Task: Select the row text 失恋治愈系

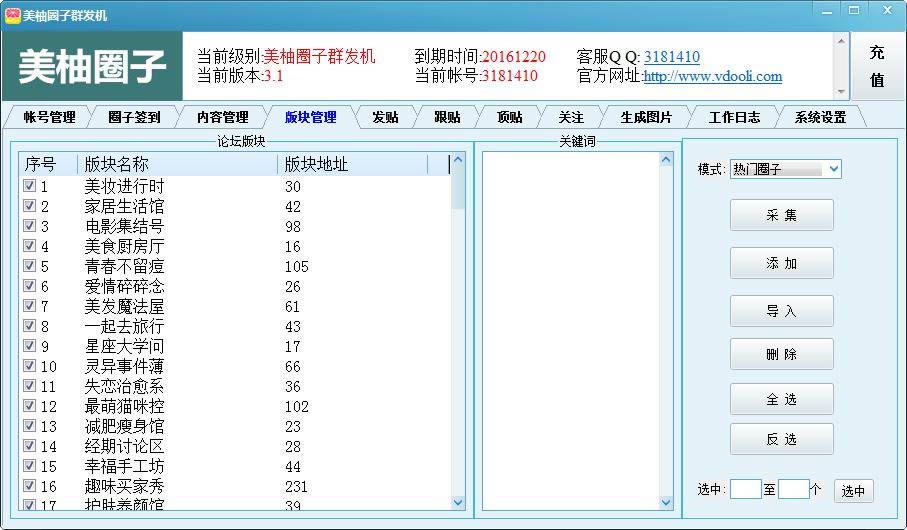Action: [x=124, y=386]
